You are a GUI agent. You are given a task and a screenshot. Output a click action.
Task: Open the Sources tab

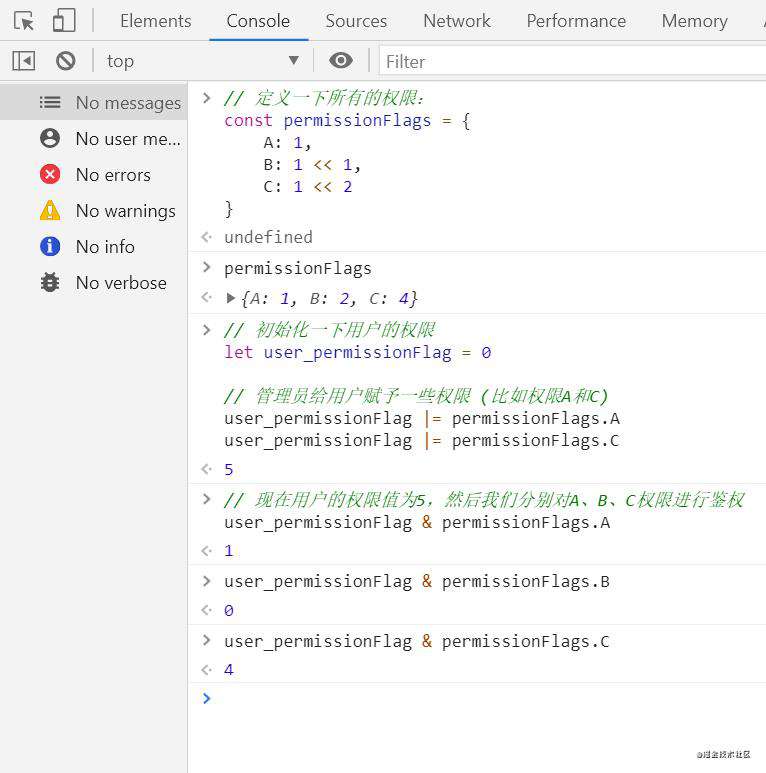(356, 21)
